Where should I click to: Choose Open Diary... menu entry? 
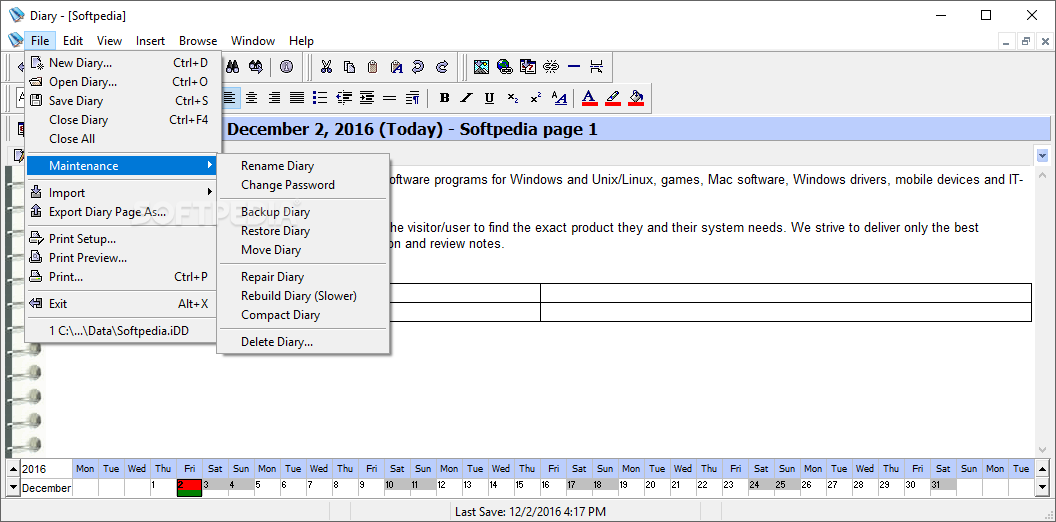pos(123,82)
